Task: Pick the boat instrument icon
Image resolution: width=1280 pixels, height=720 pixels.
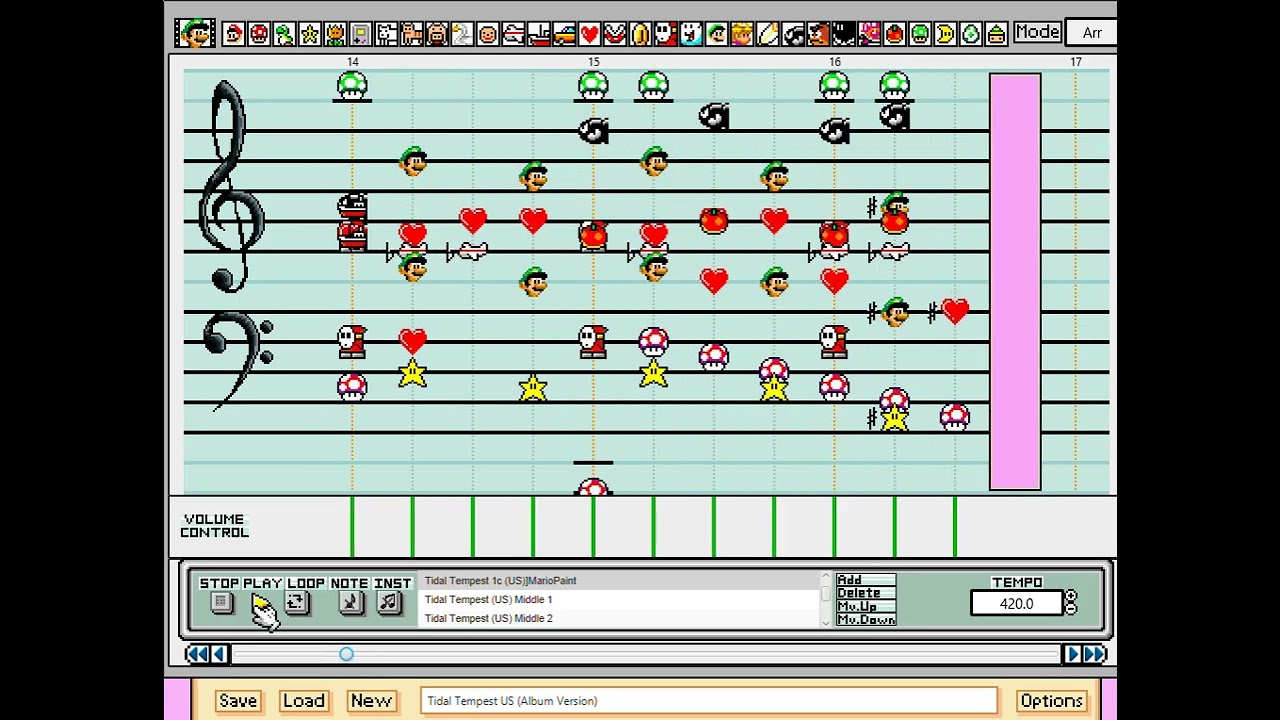Action: [539, 34]
